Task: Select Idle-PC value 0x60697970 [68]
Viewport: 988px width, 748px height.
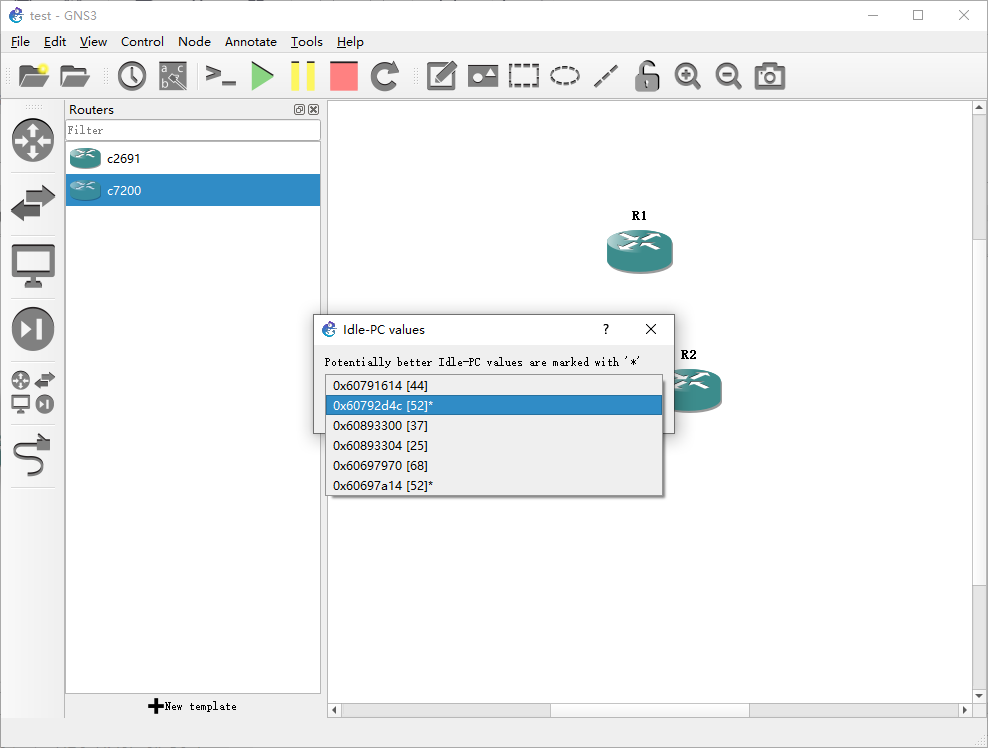Action: pos(494,466)
